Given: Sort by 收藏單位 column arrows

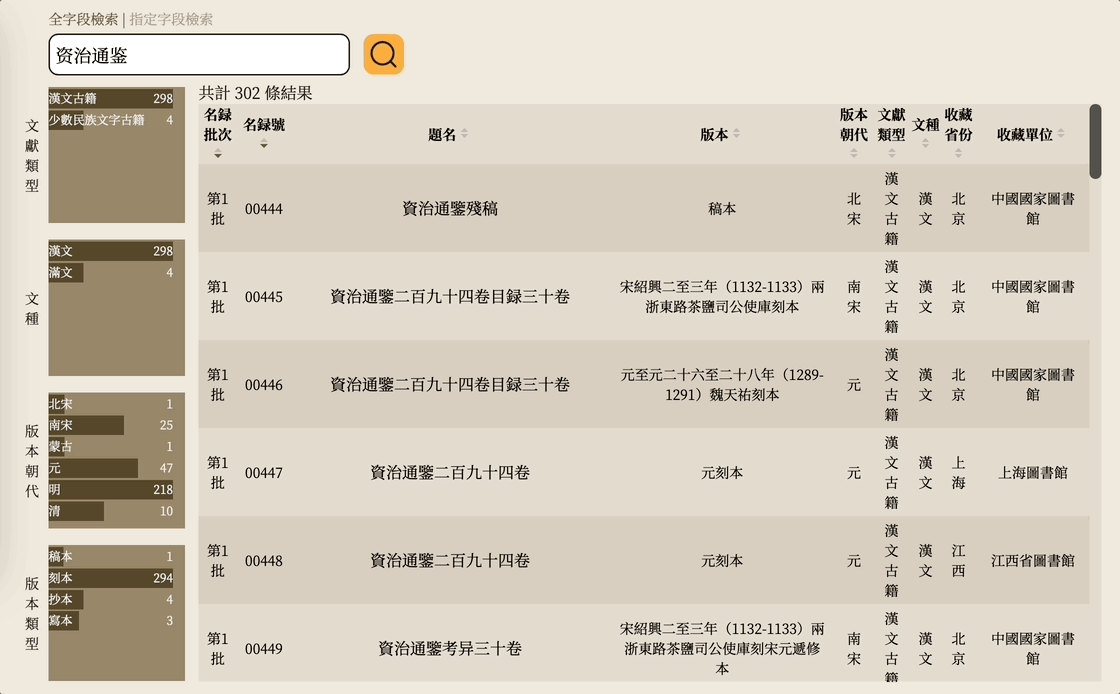Looking at the screenshot, I should [x=1060, y=134].
